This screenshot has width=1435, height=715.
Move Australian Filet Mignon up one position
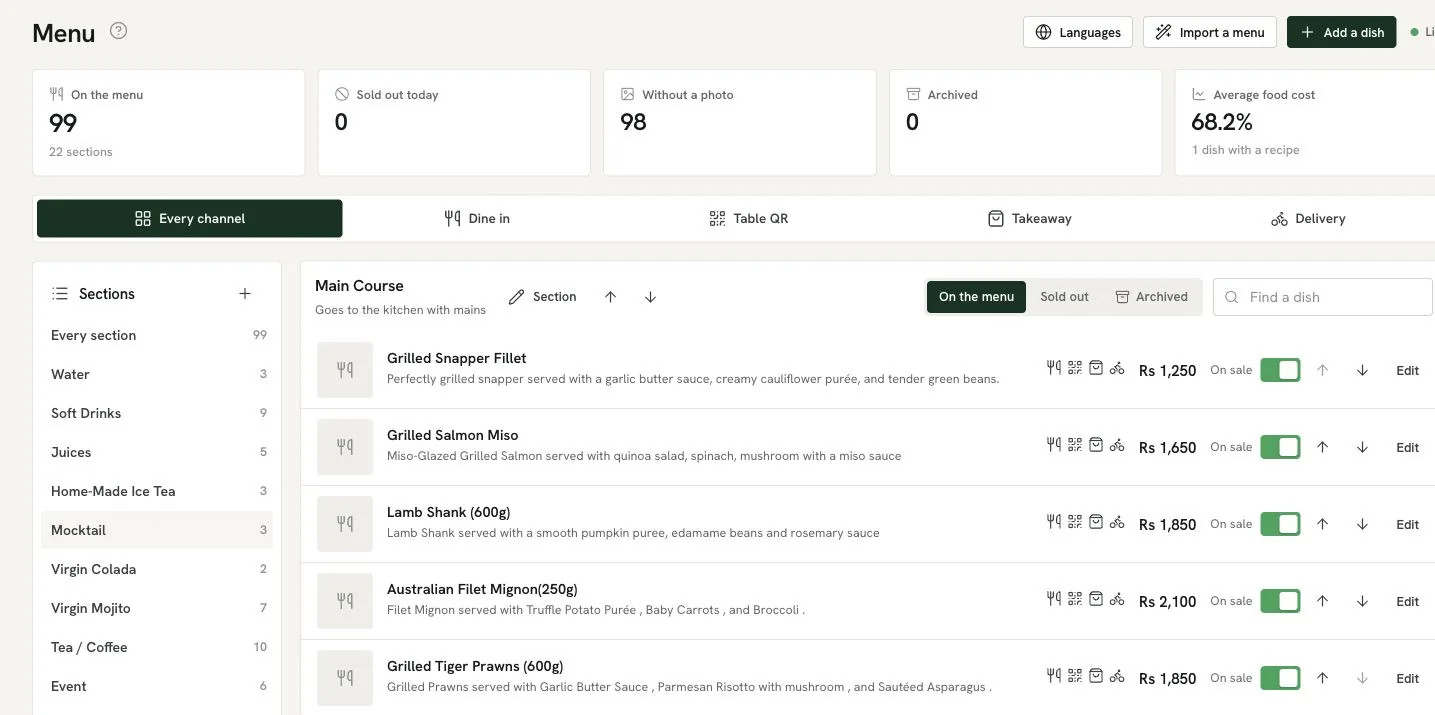click(x=1322, y=602)
